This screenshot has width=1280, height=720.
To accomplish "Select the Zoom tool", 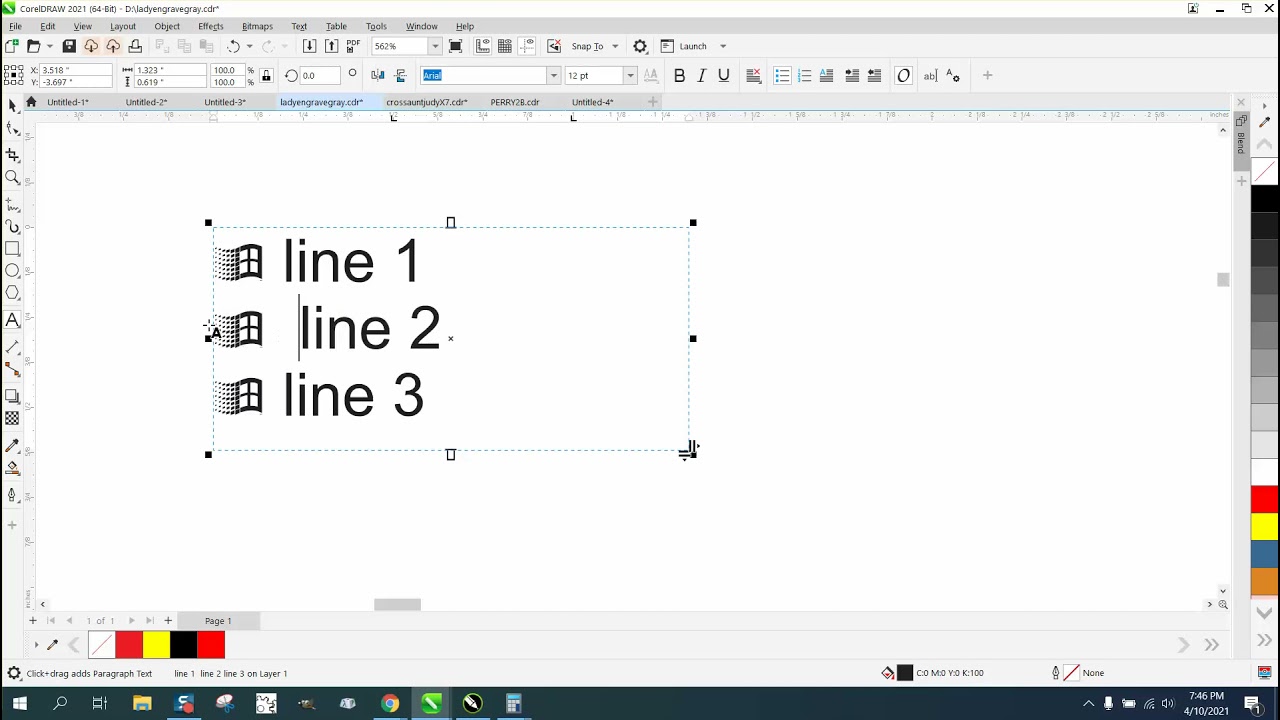I will pos(12,178).
